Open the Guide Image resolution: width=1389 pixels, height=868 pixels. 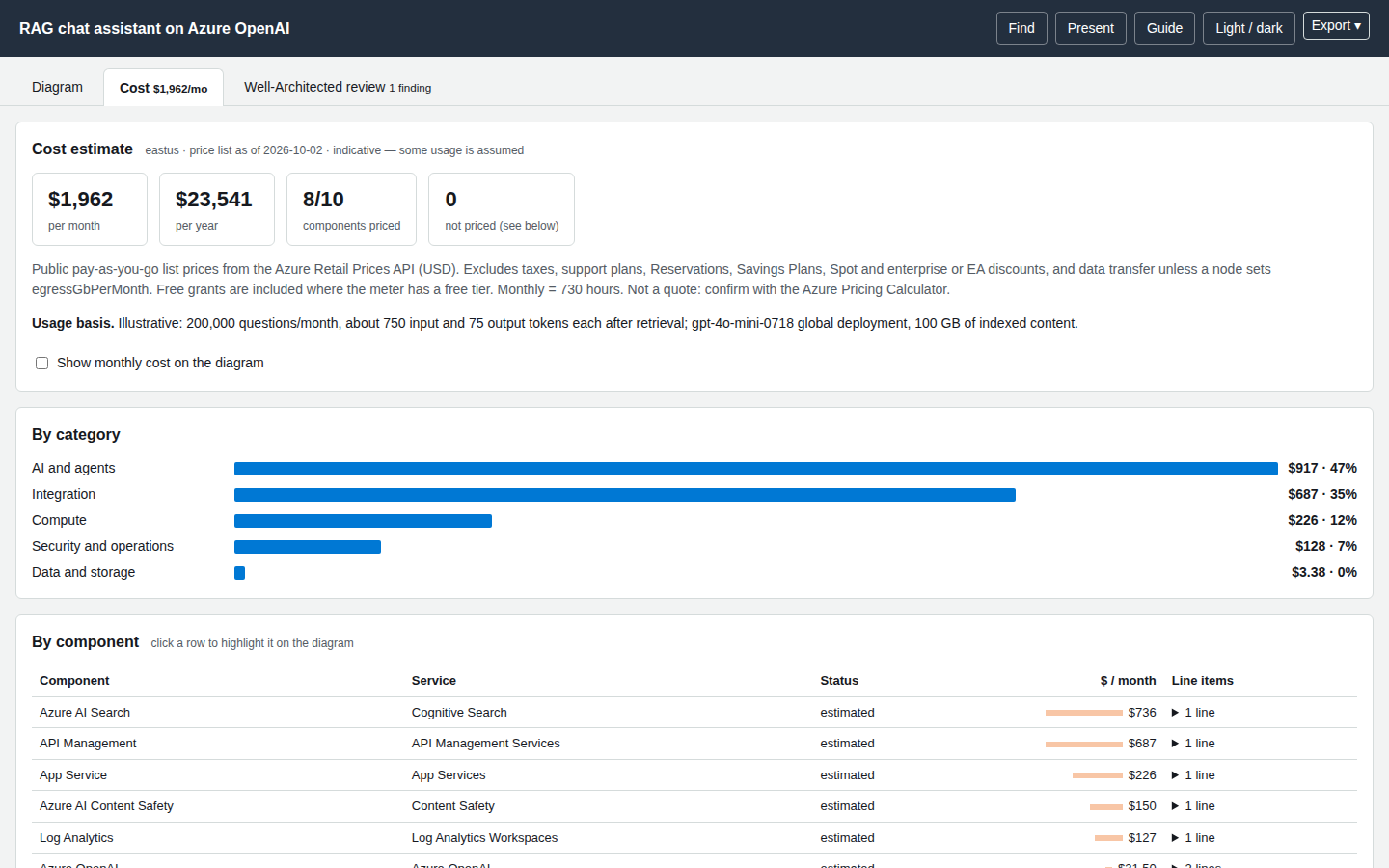[1164, 28]
